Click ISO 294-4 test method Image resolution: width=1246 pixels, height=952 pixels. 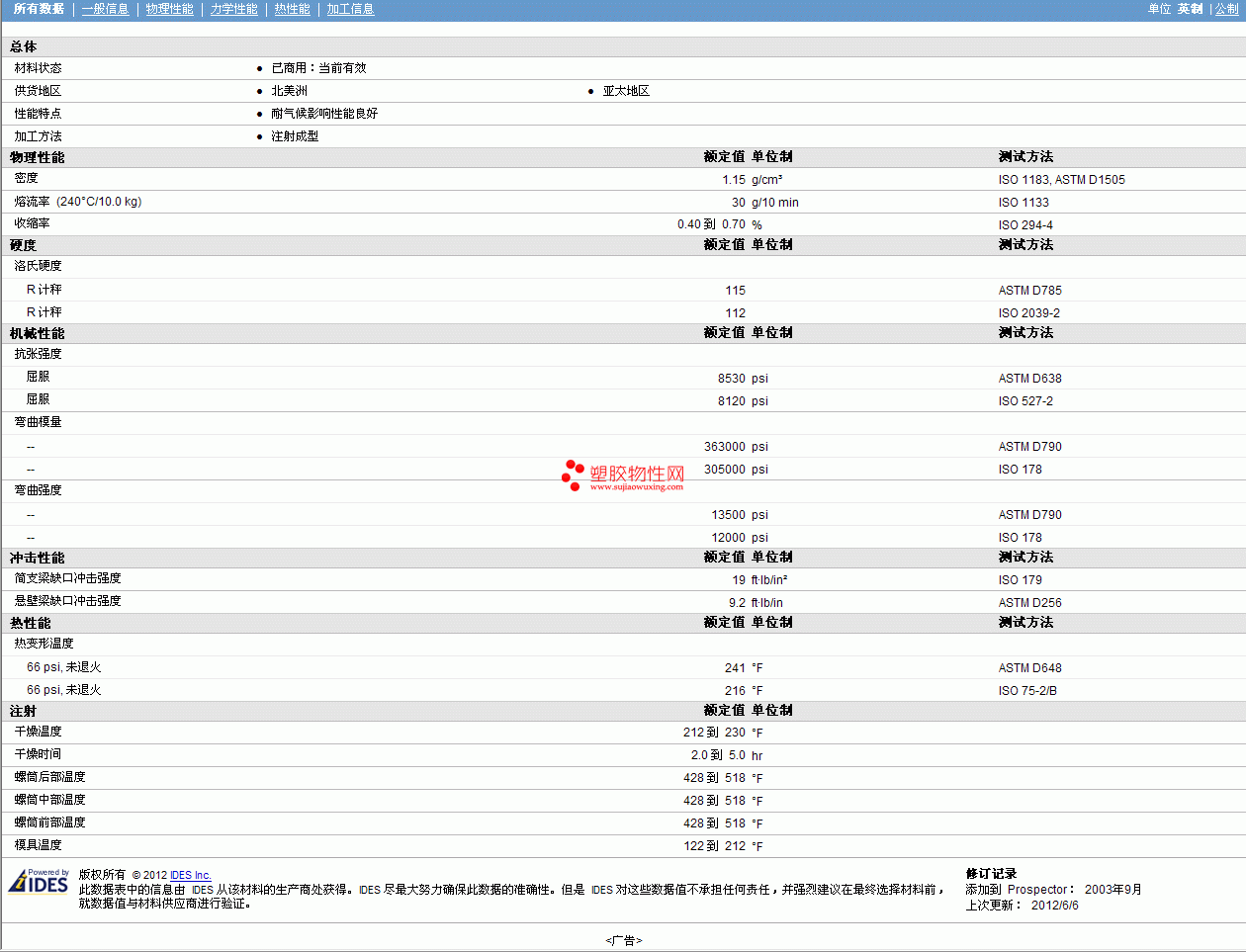pyautogui.click(x=1025, y=225)
